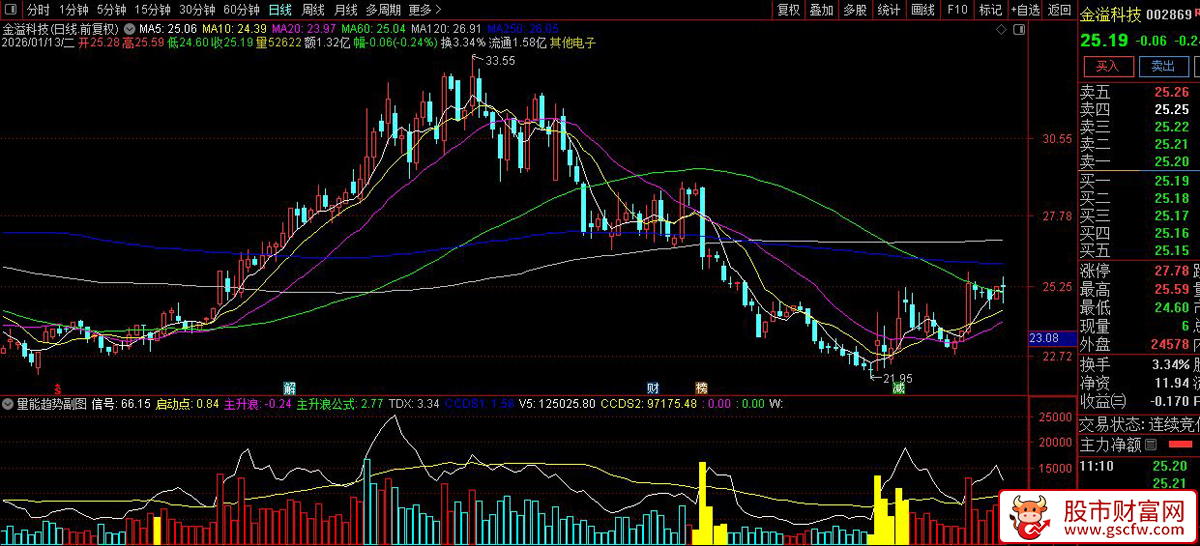Switch chart to 周线 weekly period
The width and height of the screenshot is (1200, 546).
pos(314,10)
